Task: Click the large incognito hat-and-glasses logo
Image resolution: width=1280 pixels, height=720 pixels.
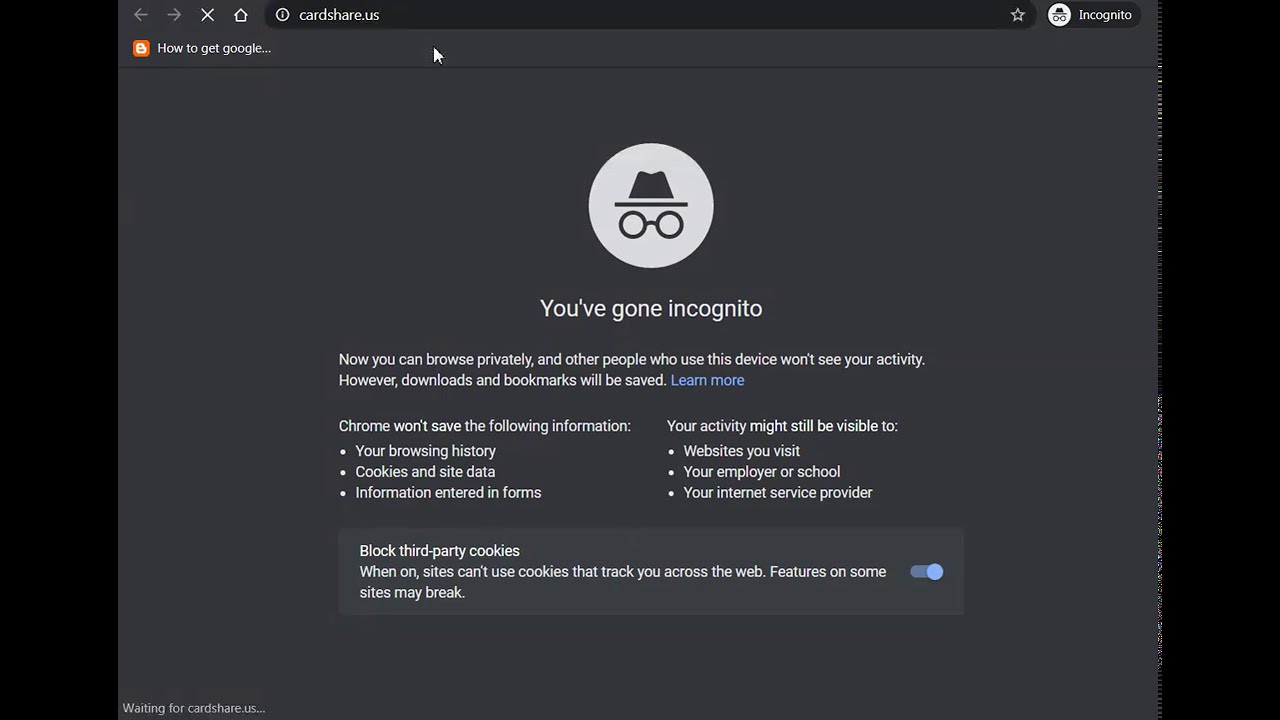Action: [x=651, y=206]
